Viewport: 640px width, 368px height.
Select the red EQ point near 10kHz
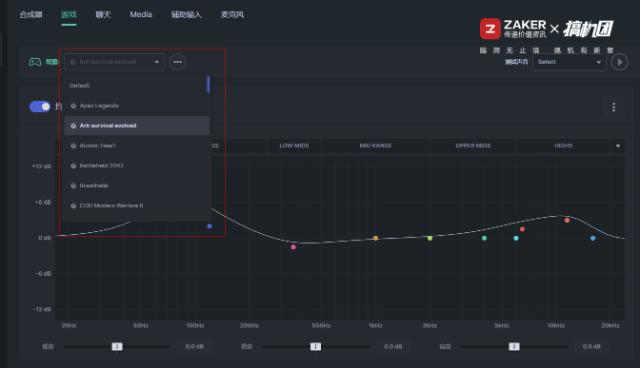pyautogui.click(x=567, y=220)
